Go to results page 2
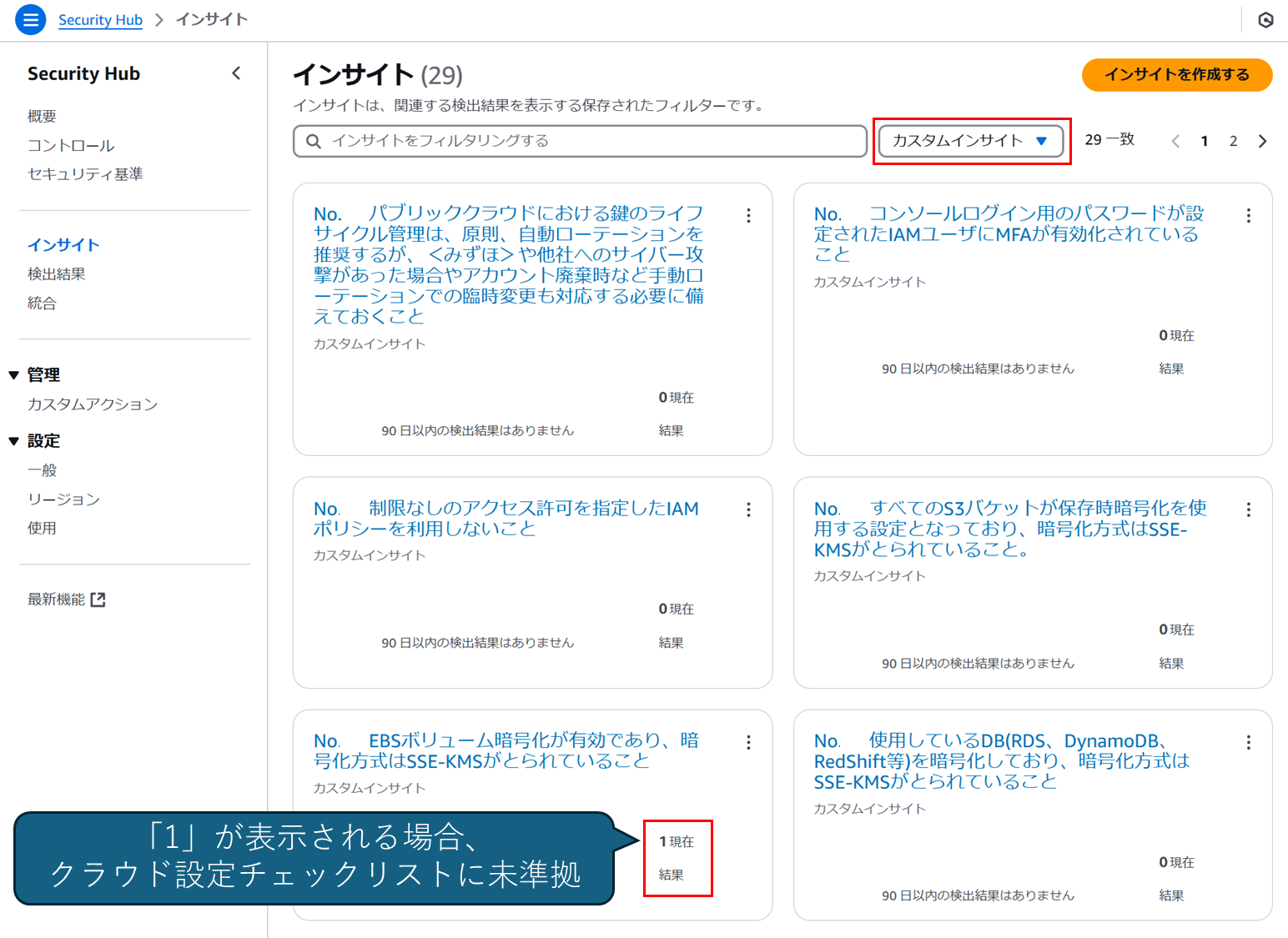 pos(1233,140)
